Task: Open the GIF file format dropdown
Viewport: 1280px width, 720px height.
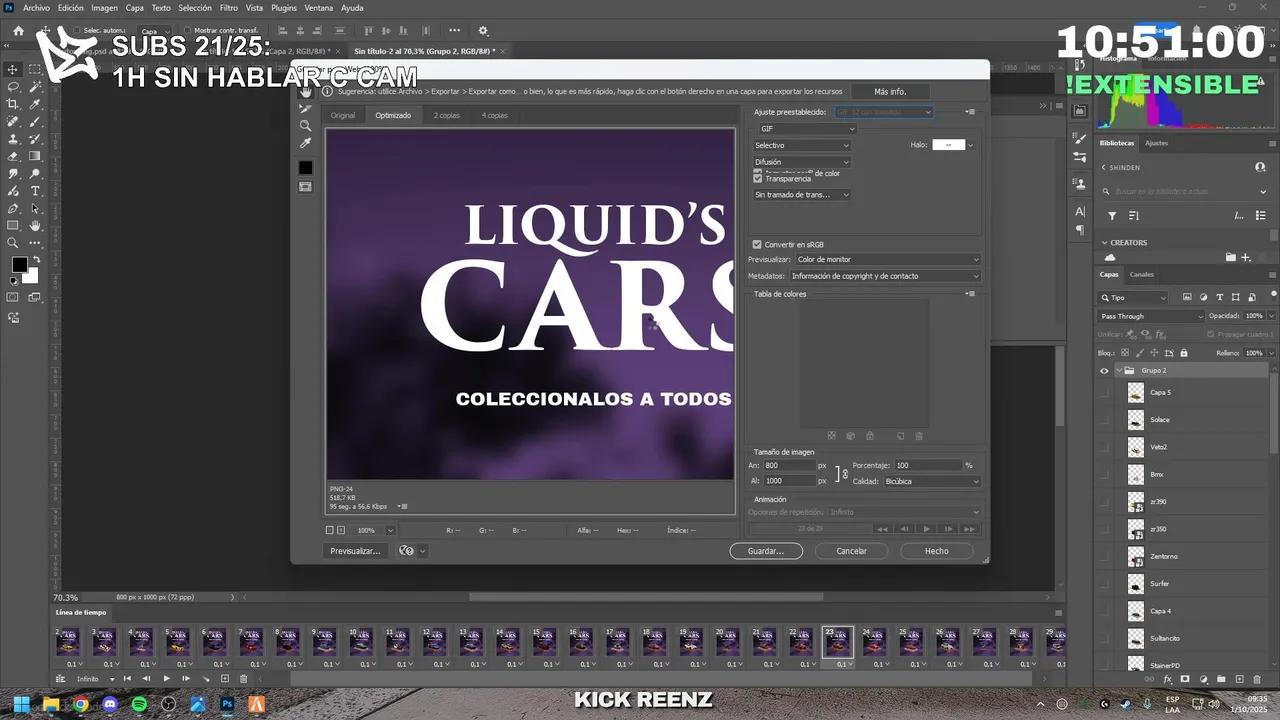Action: tap(806, 129)
